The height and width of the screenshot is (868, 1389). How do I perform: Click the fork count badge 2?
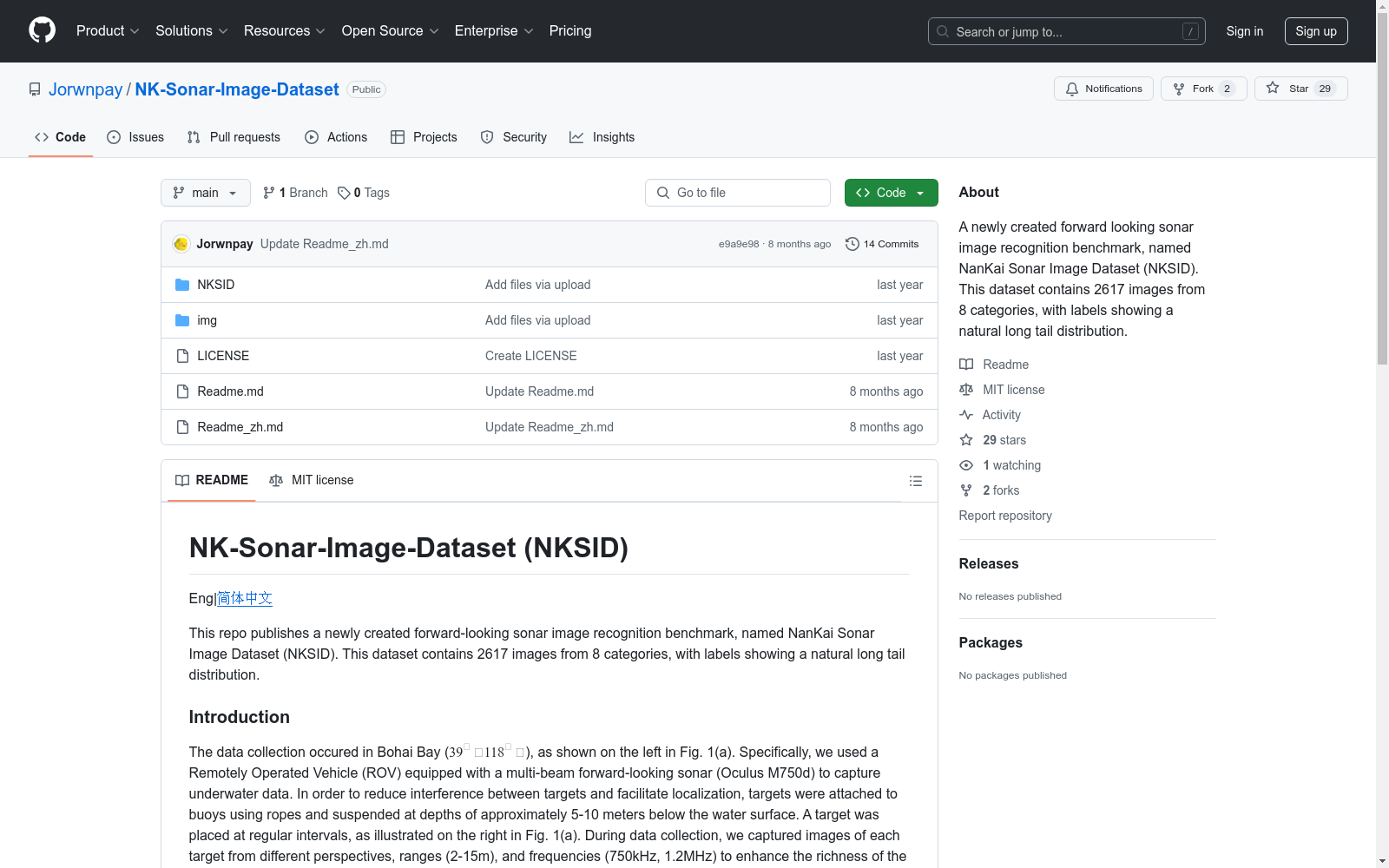pos(1227,89)
